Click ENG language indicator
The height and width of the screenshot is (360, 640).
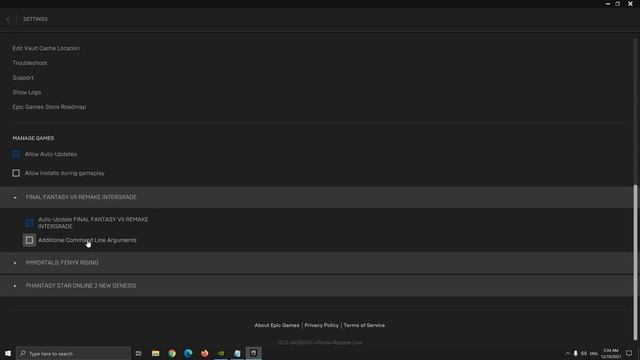pyautogui.click(x=594, y=353)
